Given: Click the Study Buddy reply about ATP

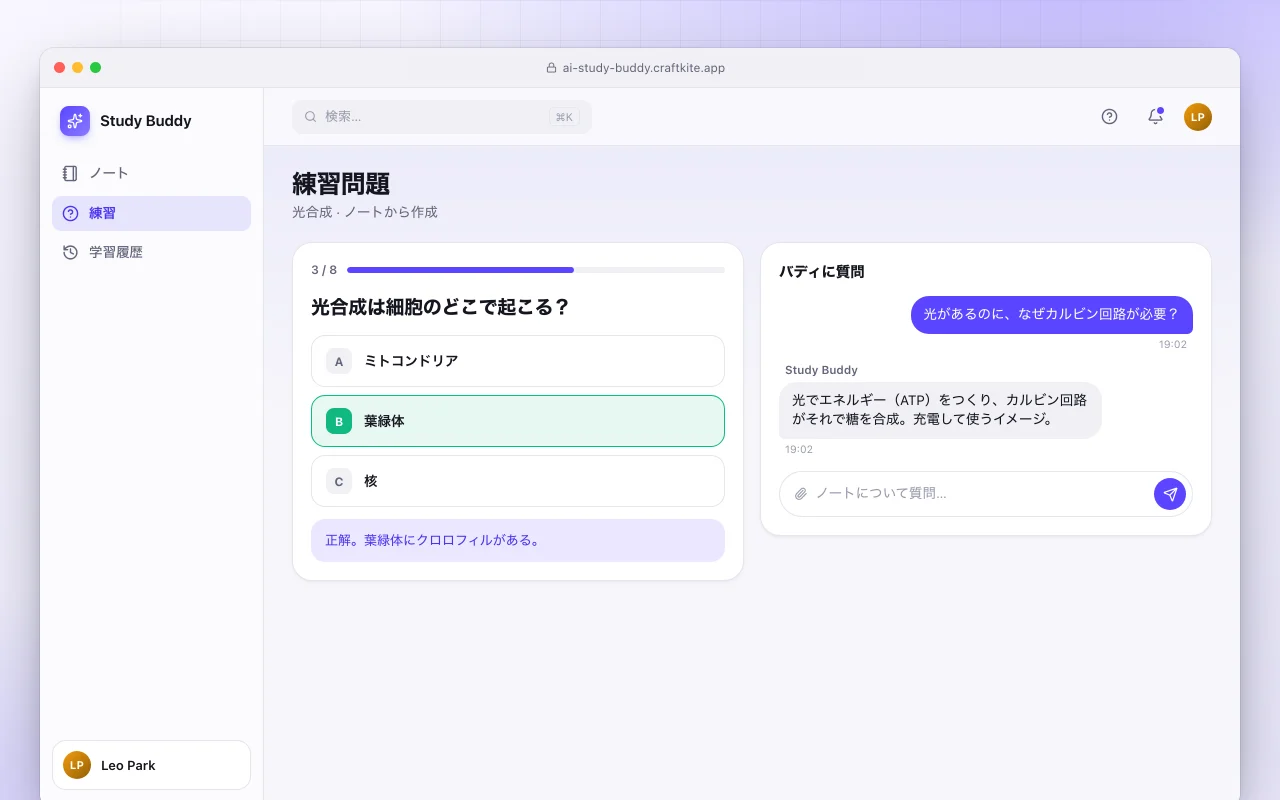Looking at the screenshot, I should coord(940,410).
